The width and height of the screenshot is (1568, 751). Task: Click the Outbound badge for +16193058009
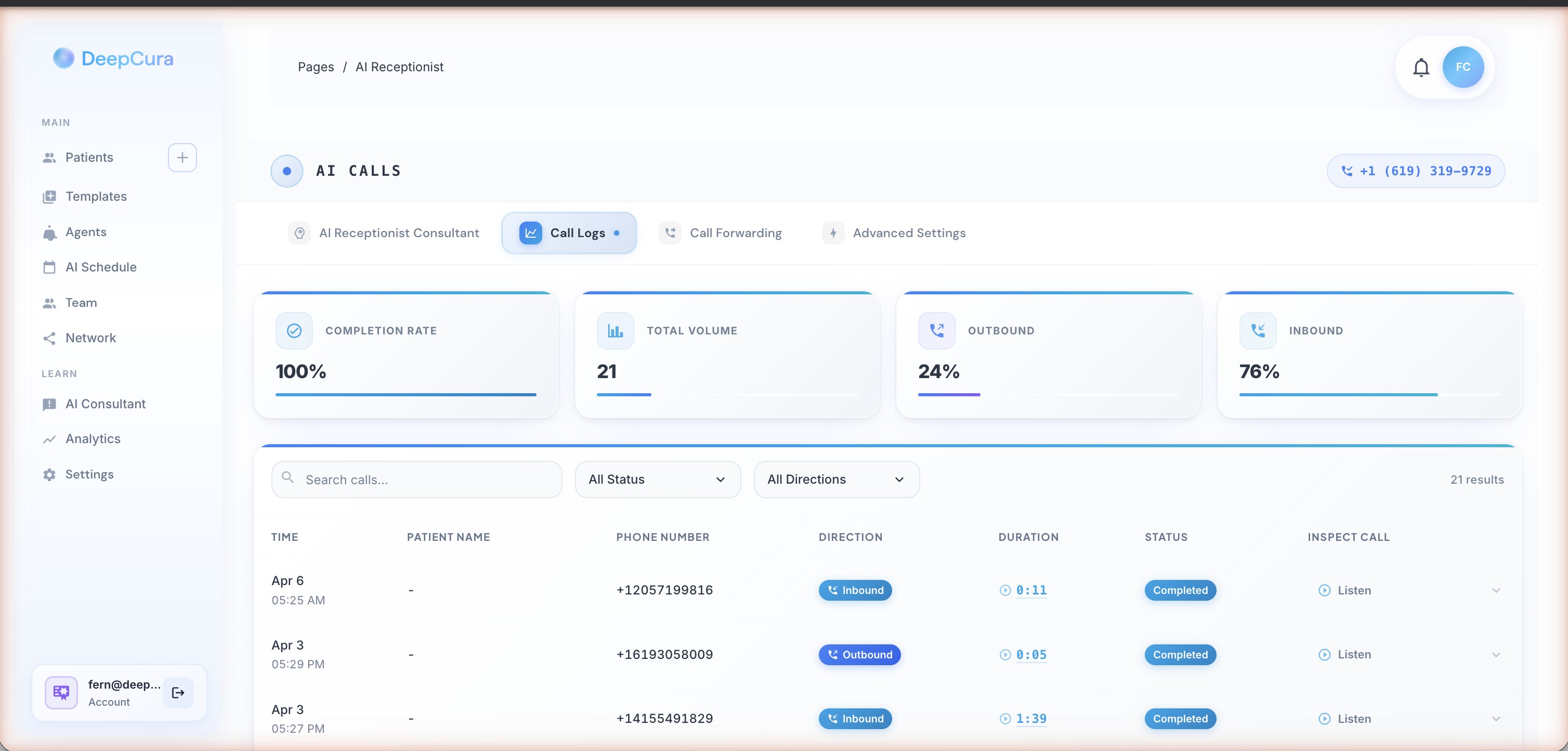click(859, 655)
